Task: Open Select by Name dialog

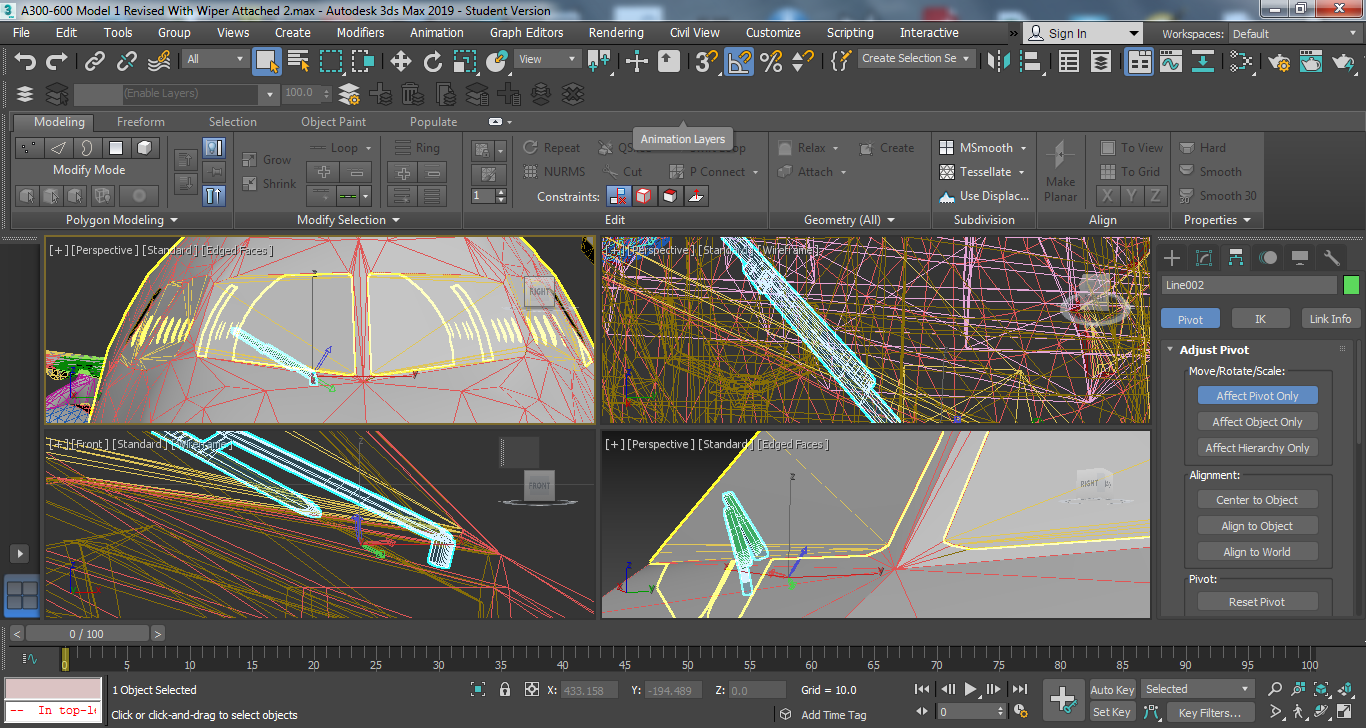Action: coord(297,62)
